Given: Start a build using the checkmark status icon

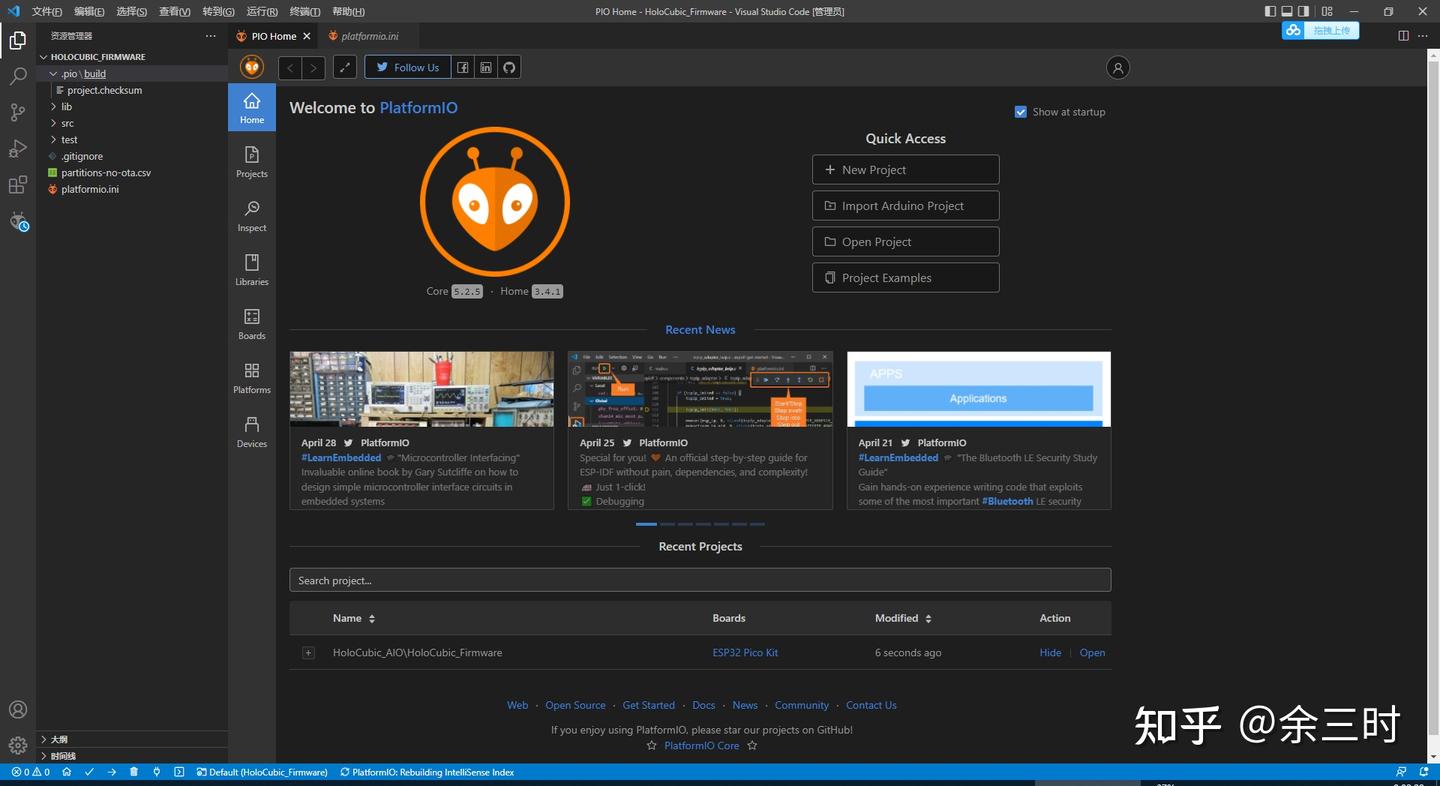Looking at the screenshot, I should (89, 772).
